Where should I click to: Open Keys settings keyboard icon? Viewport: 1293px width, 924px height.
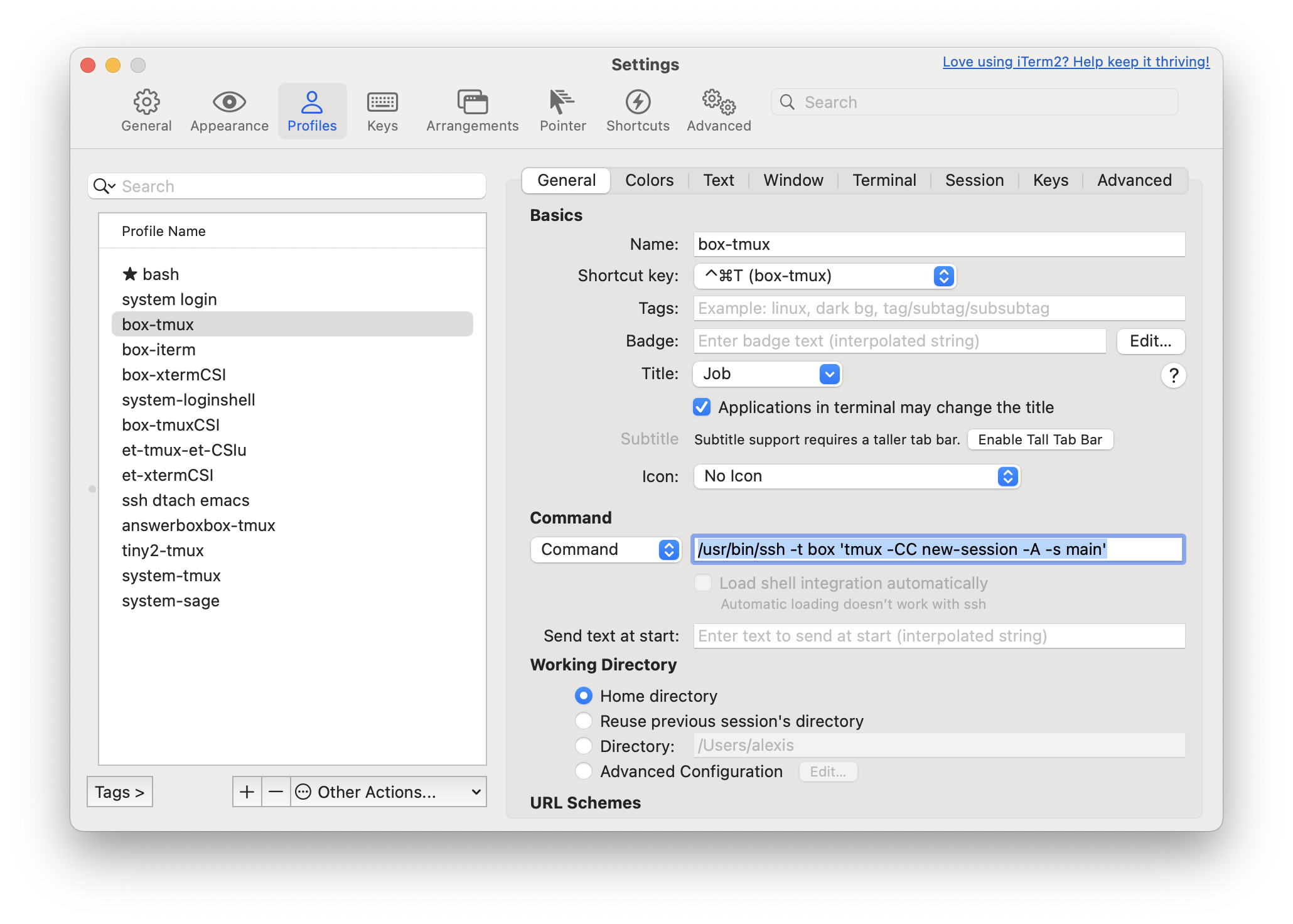382,102
